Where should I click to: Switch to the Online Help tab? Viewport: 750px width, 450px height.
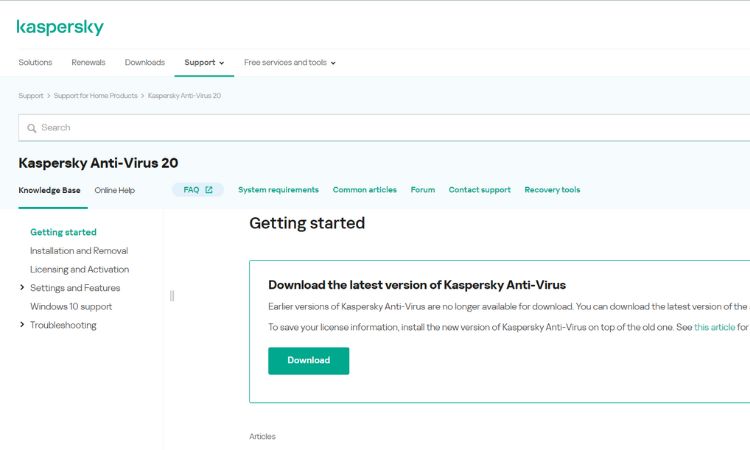tap(115, 190)
